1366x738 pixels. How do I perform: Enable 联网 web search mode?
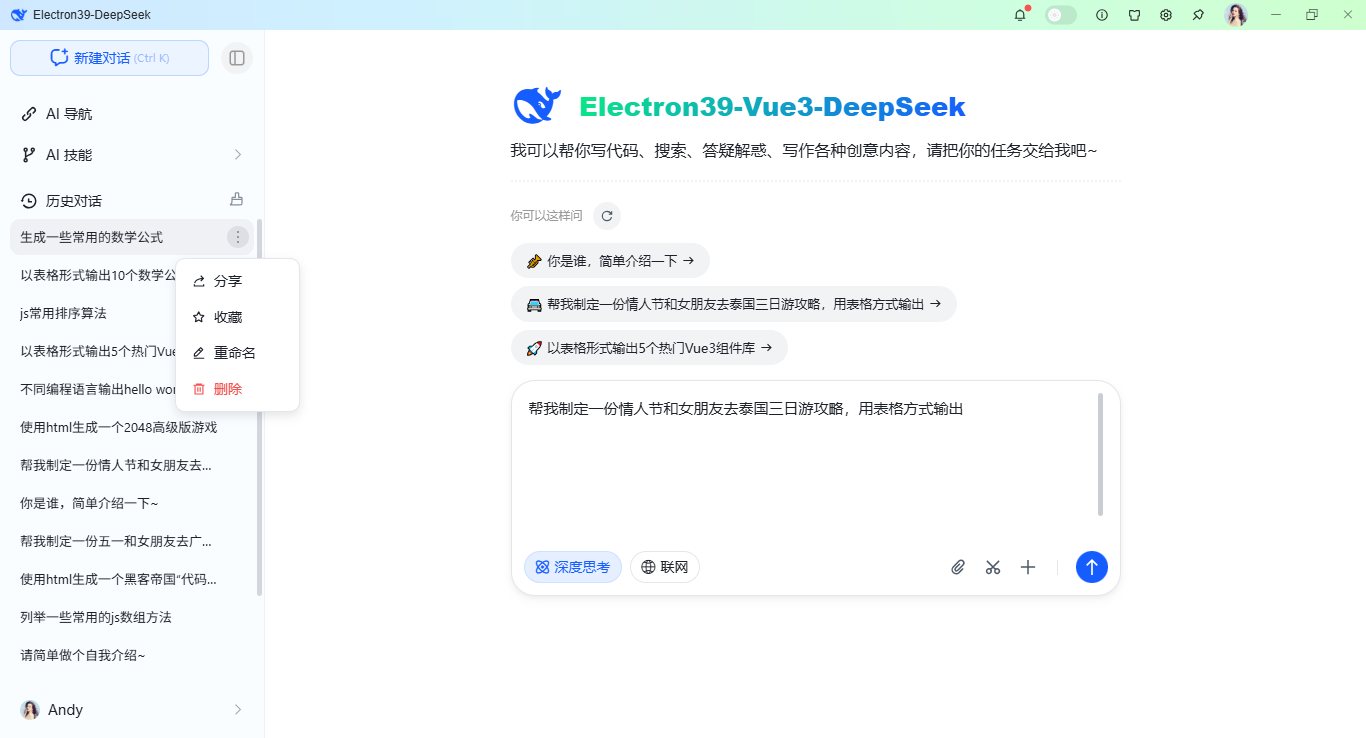[664, 566]
